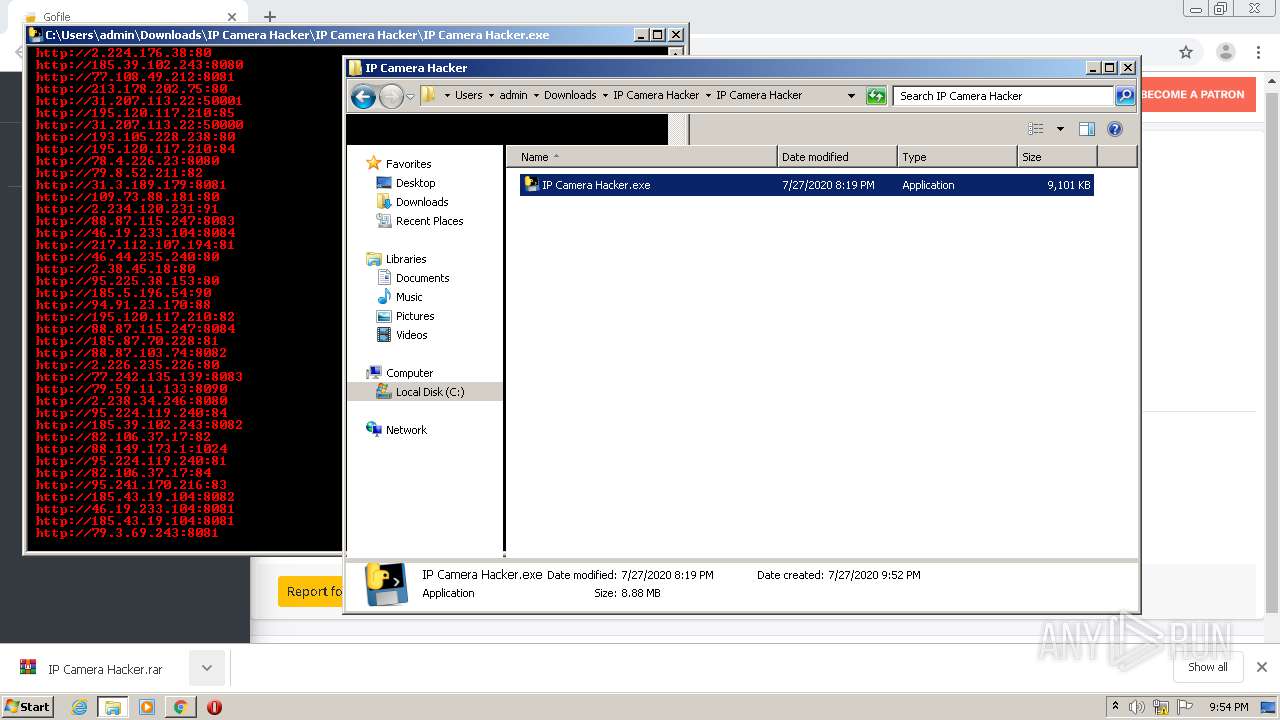Launch Internet Explorer from taskbar
This screenshot has width=1280, height=720.
click(x=79, y=707)
